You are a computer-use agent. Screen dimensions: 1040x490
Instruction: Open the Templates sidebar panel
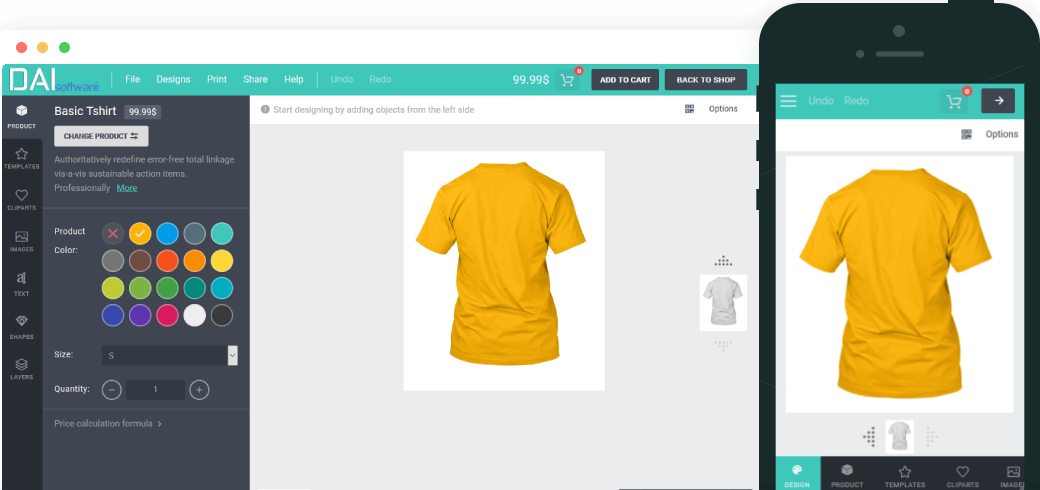pos(22,159)
